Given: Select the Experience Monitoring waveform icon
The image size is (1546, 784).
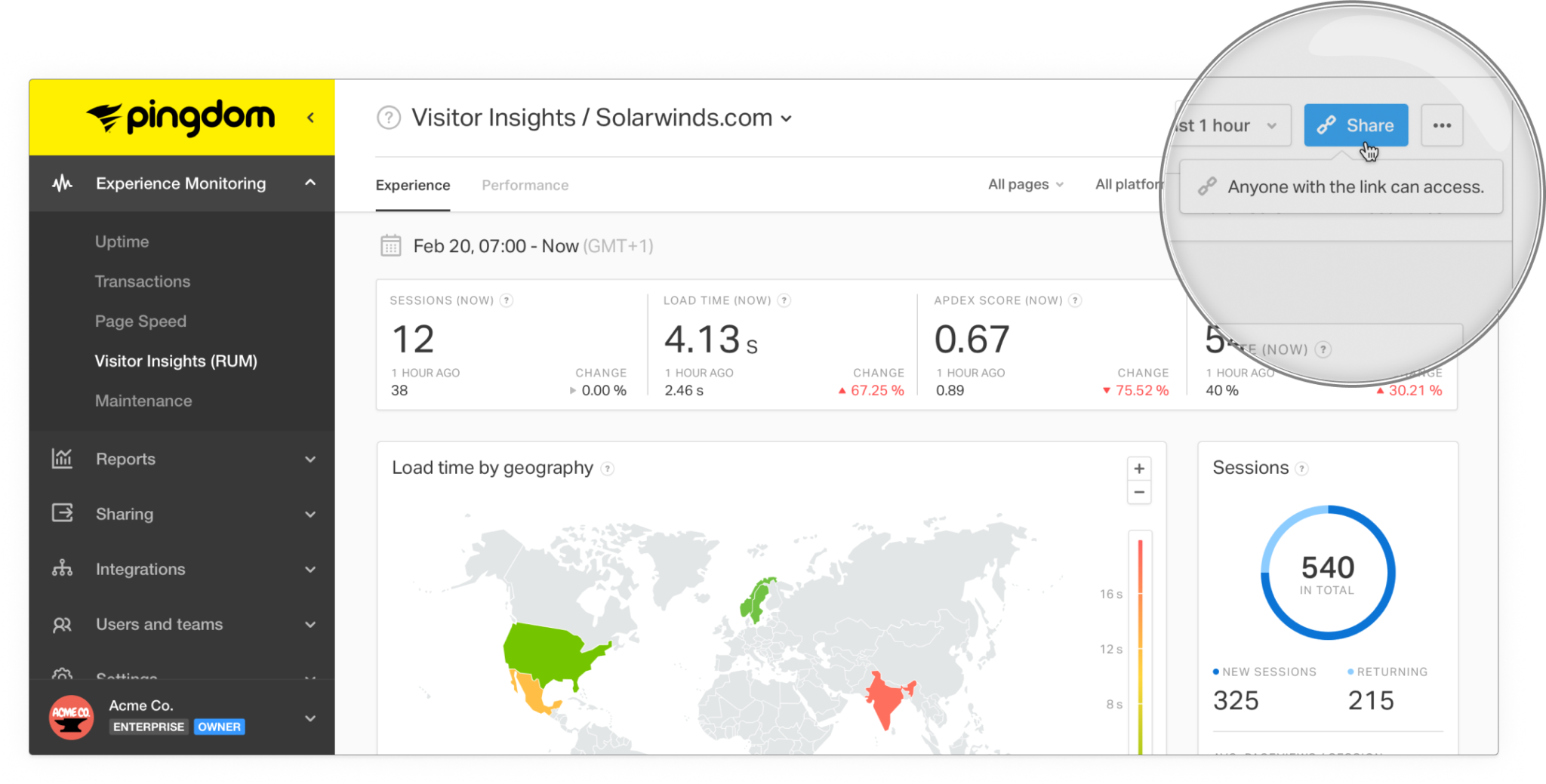Looking at the screenshot, I should pyautogui.click(x=62, y=183).
